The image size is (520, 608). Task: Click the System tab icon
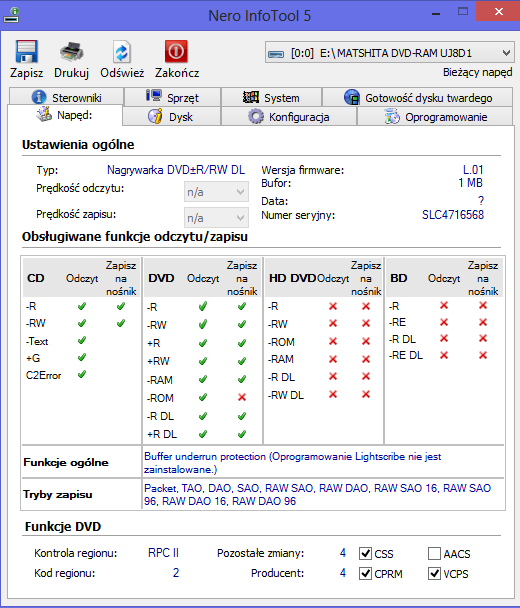(250, 97)
